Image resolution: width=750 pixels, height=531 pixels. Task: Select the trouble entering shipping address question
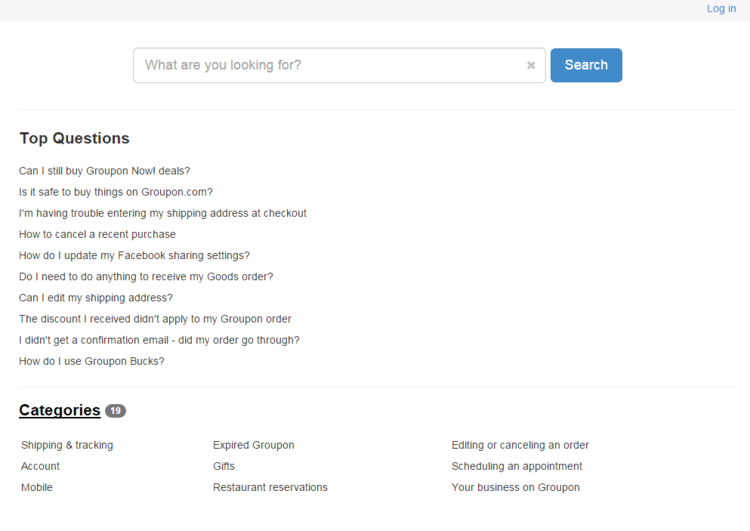(163, 213)
